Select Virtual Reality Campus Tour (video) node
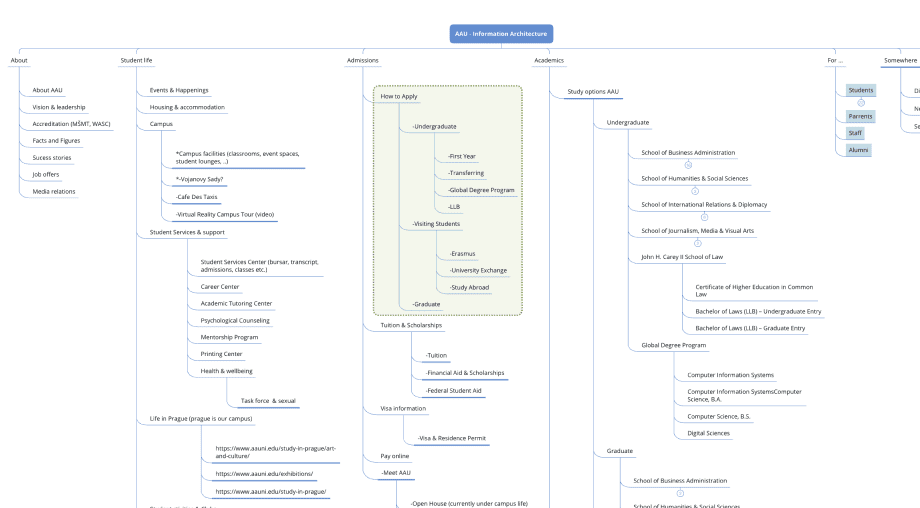The width and height of the screenshot is (920, 508). tap(225, 215)
